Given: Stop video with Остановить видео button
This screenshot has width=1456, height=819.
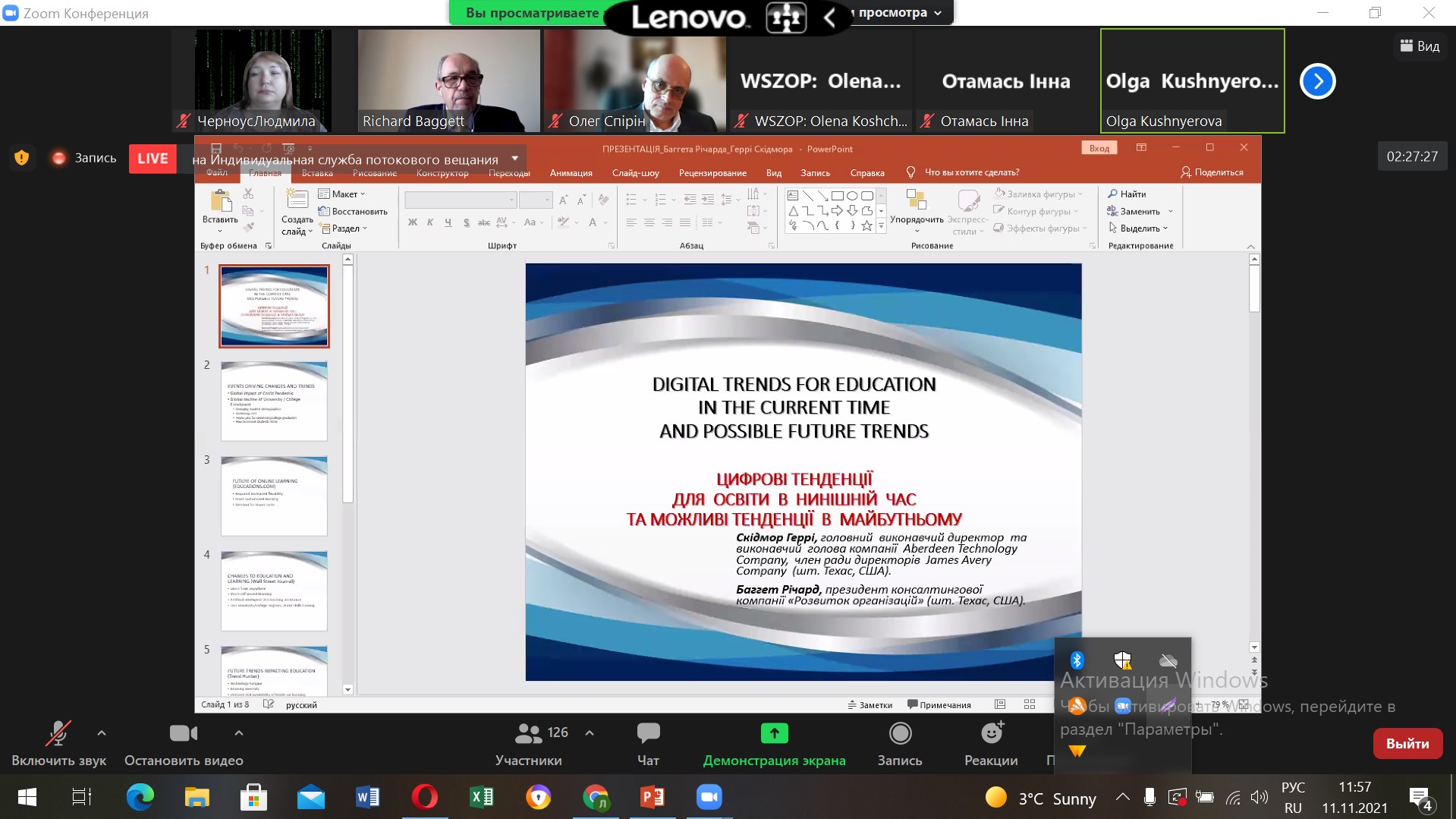Looking at the screenshot, I should pos(184,744).
